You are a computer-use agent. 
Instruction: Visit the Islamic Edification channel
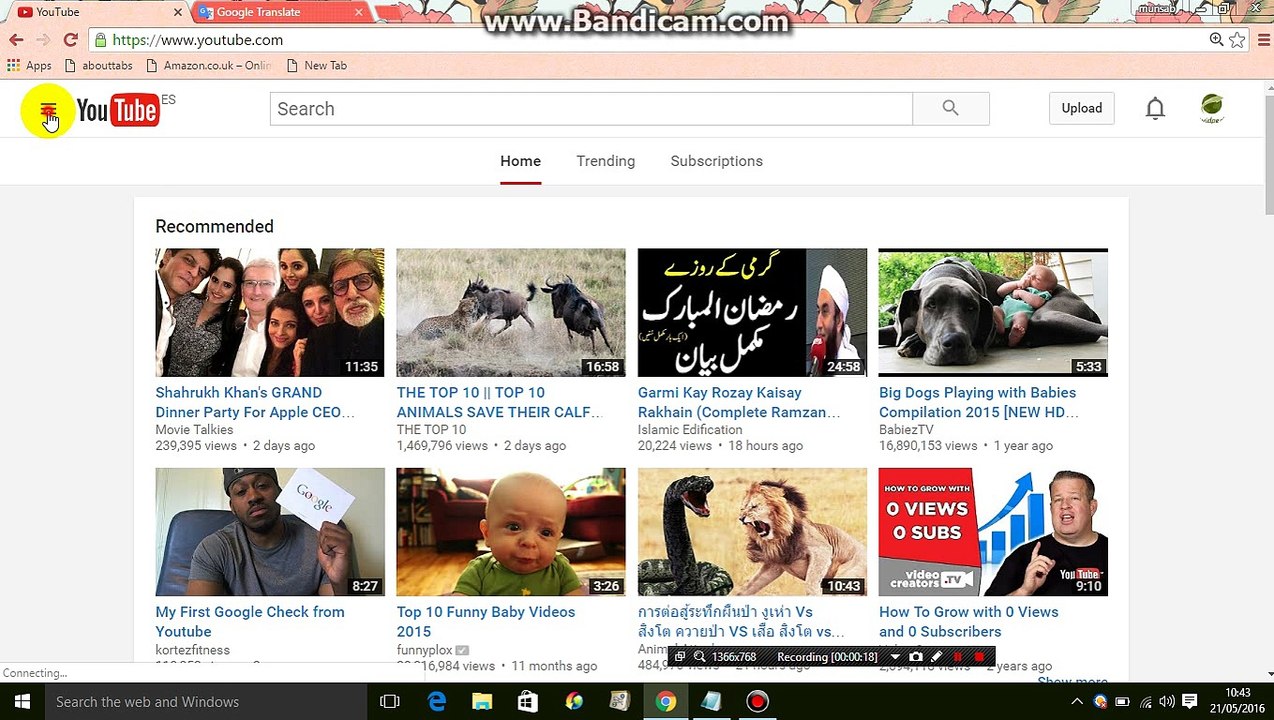690,429
